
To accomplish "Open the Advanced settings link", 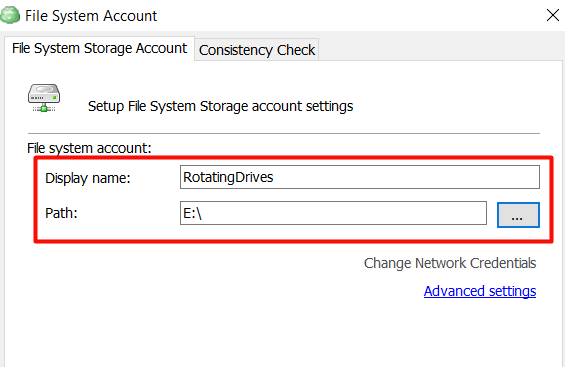I will pyautogui.click(x=480, y=291).
